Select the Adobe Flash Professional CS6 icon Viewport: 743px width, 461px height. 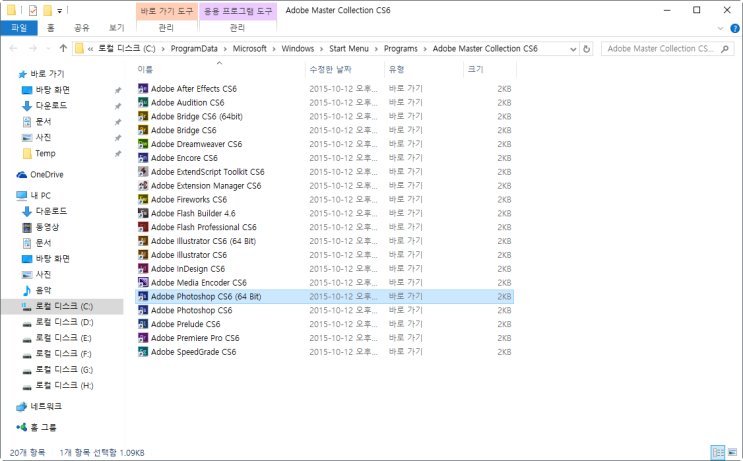143,227
